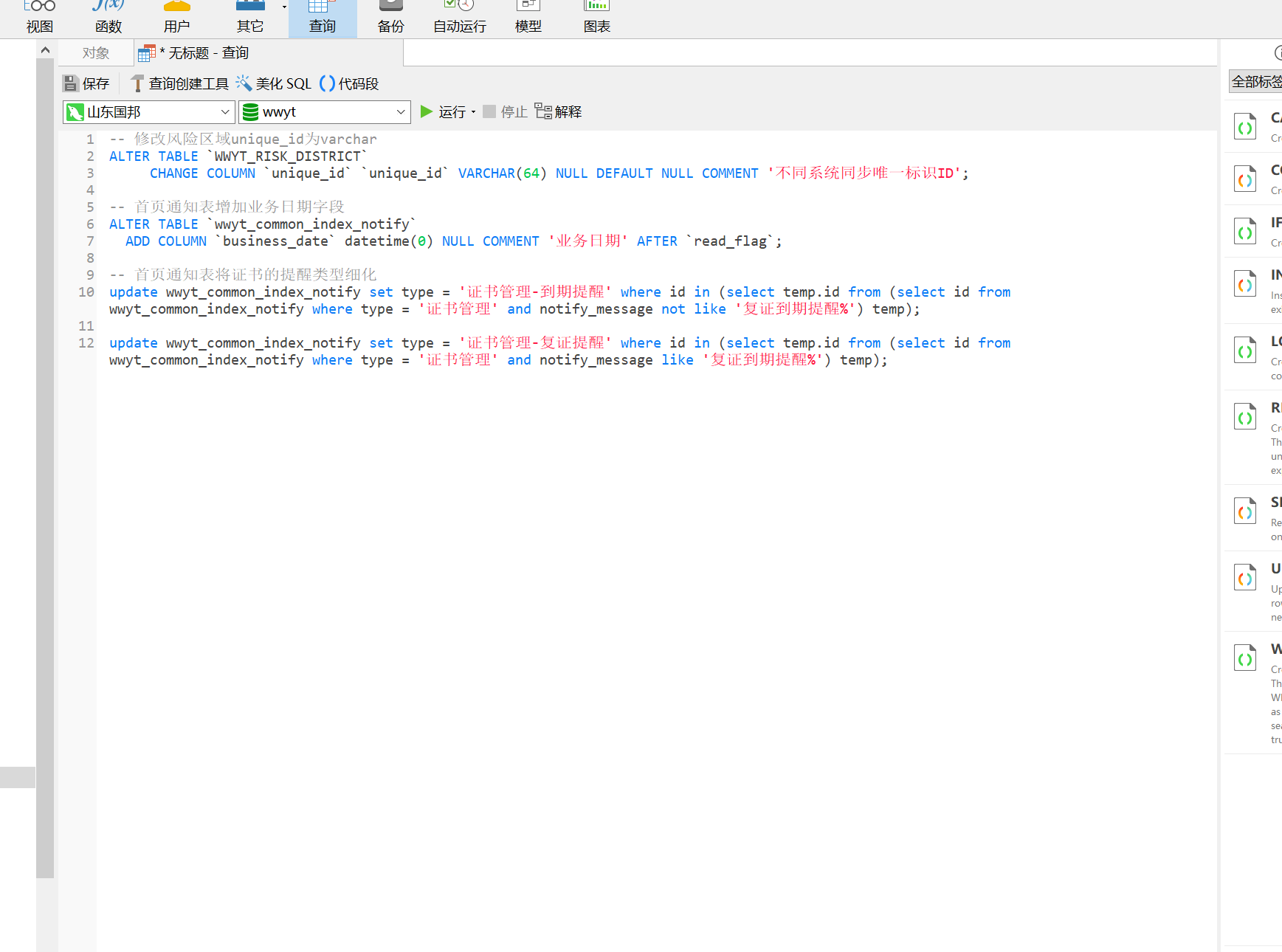Open the 图表 (Charts) toolbar item
Screen dimensions: 1282x952
[597, 18]
